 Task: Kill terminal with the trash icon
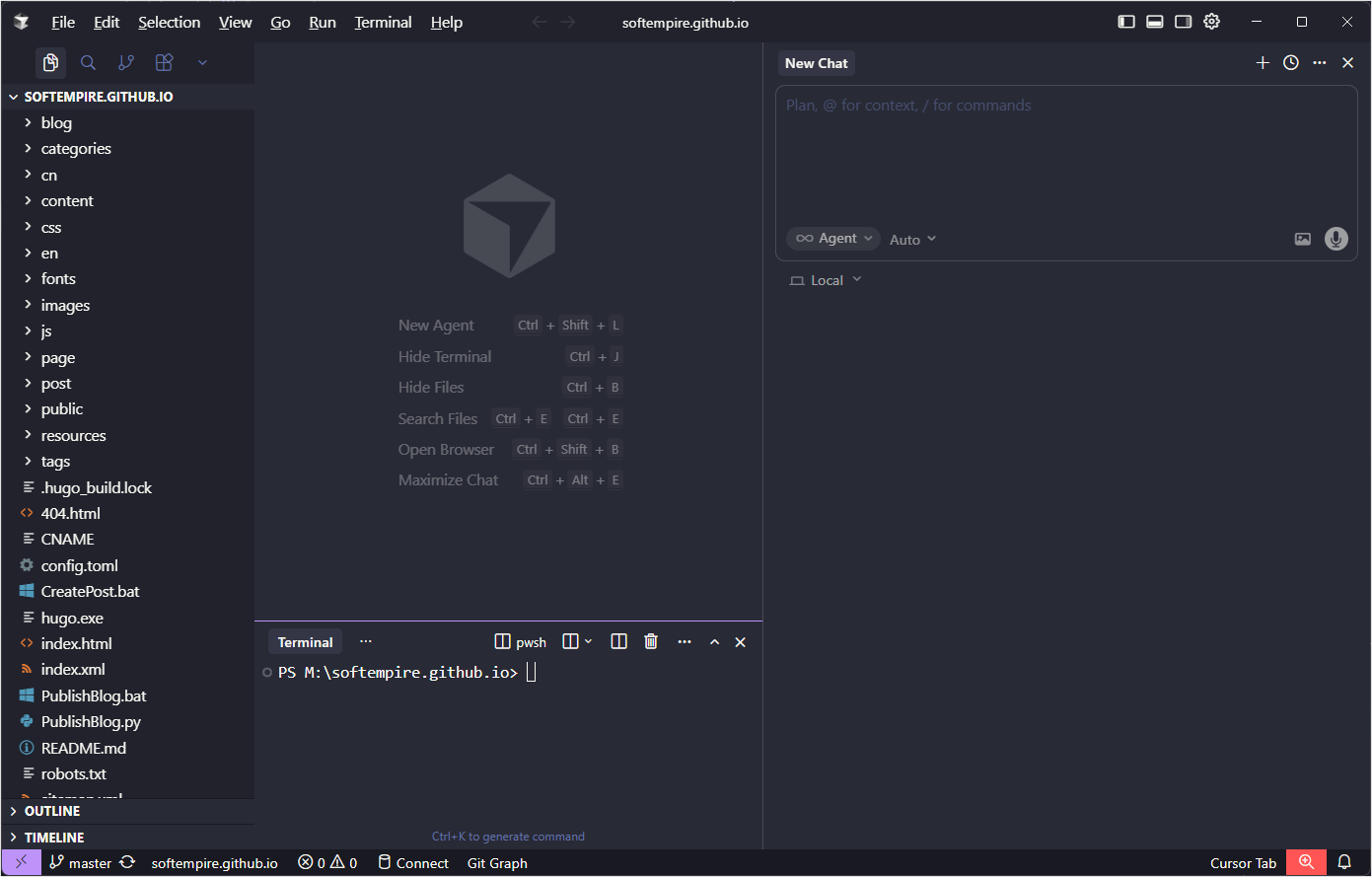(651, 642)
